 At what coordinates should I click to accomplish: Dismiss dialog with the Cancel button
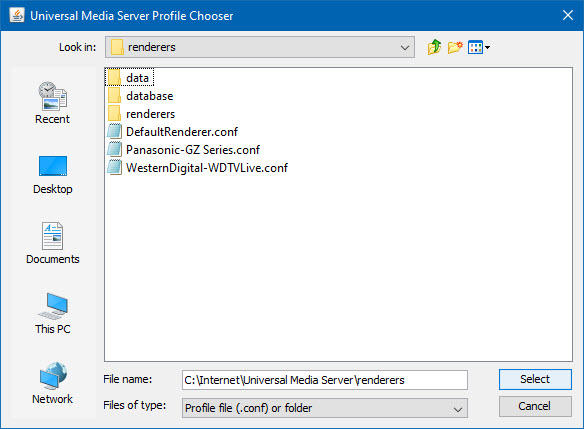[x=535, y=406]
